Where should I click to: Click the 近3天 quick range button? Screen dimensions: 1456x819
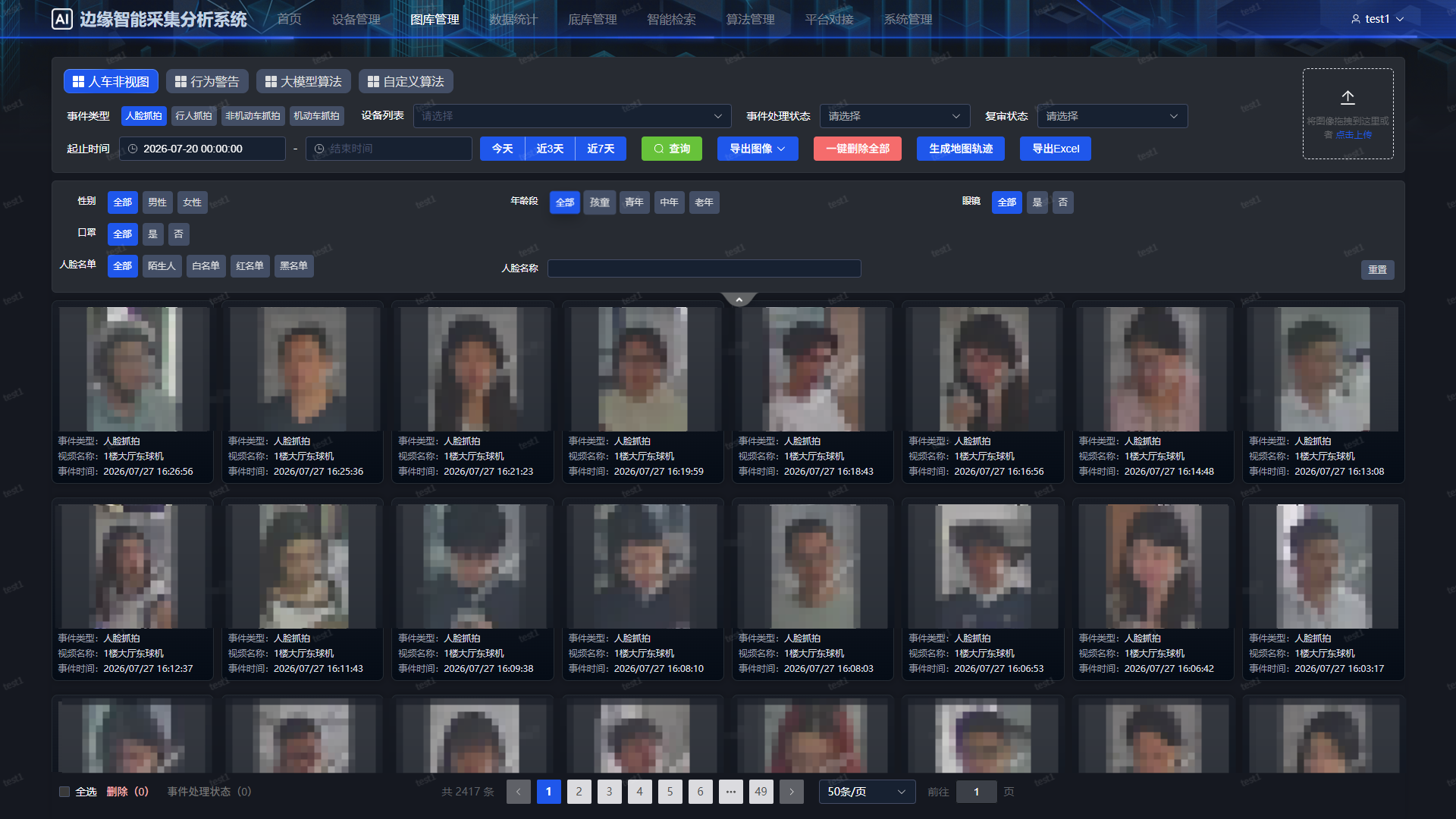[550, 149]
